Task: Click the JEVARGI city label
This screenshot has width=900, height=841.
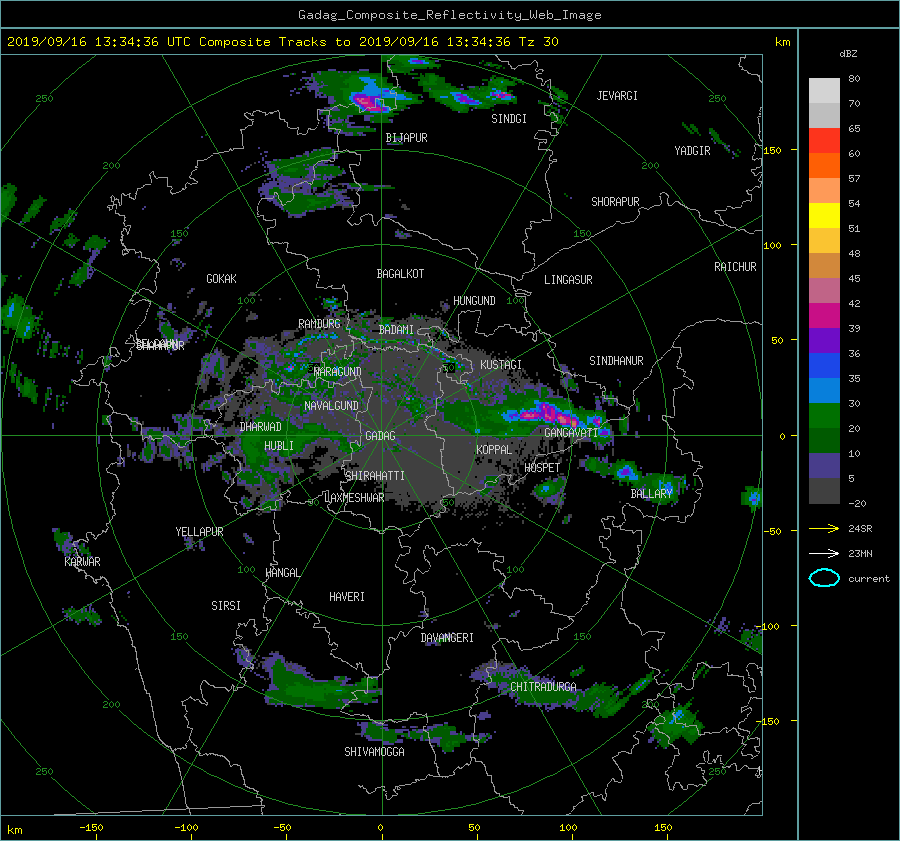Action: point(617,96)
